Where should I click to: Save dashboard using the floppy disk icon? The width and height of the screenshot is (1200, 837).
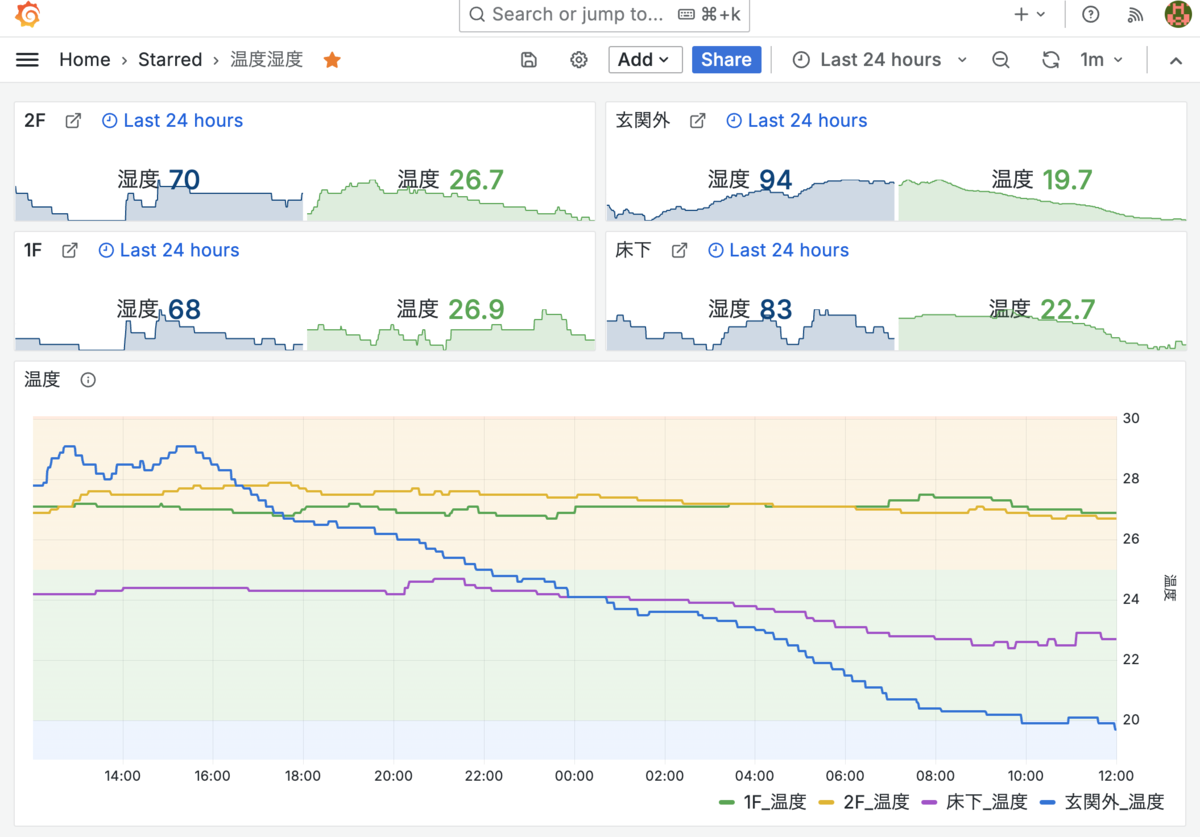529,60
